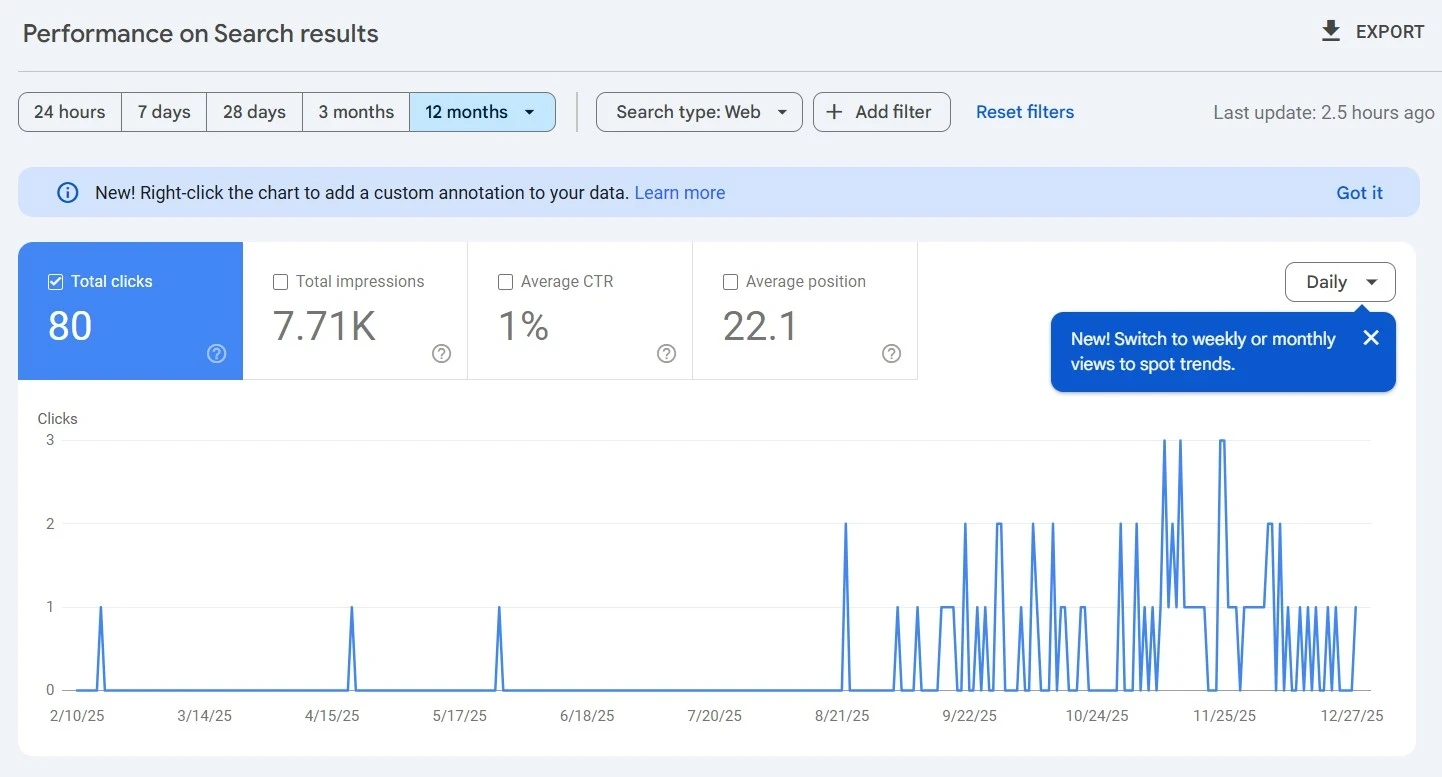Image resolution: width=1442 pixels, height=777 pixels.
Task: Click the info icon in annotation banner
Action: (67, 193)
